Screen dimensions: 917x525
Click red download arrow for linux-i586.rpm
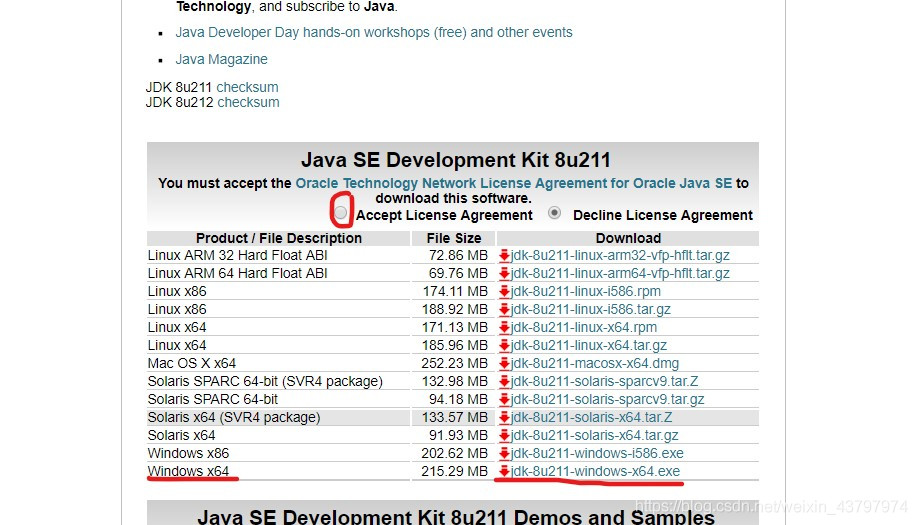point(504,291)
